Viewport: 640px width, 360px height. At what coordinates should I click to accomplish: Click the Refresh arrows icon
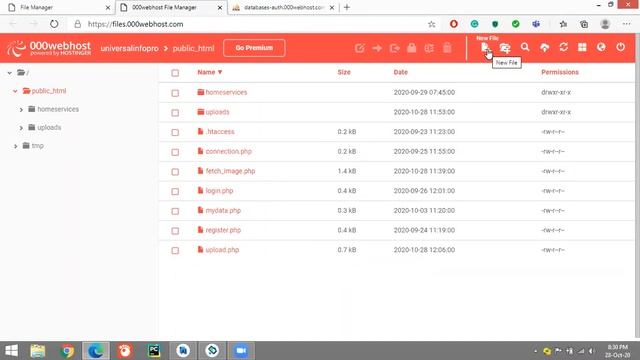point(564,47)
